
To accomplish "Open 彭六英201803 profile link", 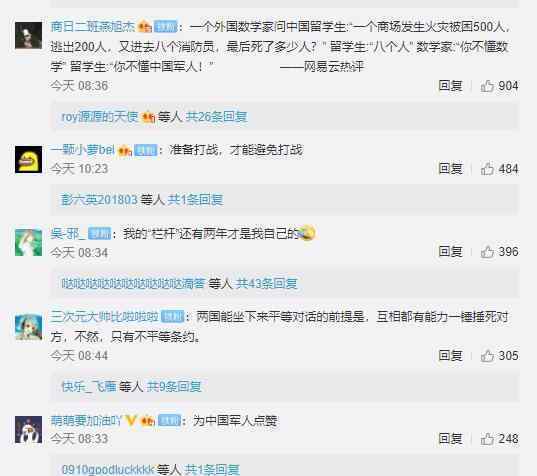I will click(99, 200).
